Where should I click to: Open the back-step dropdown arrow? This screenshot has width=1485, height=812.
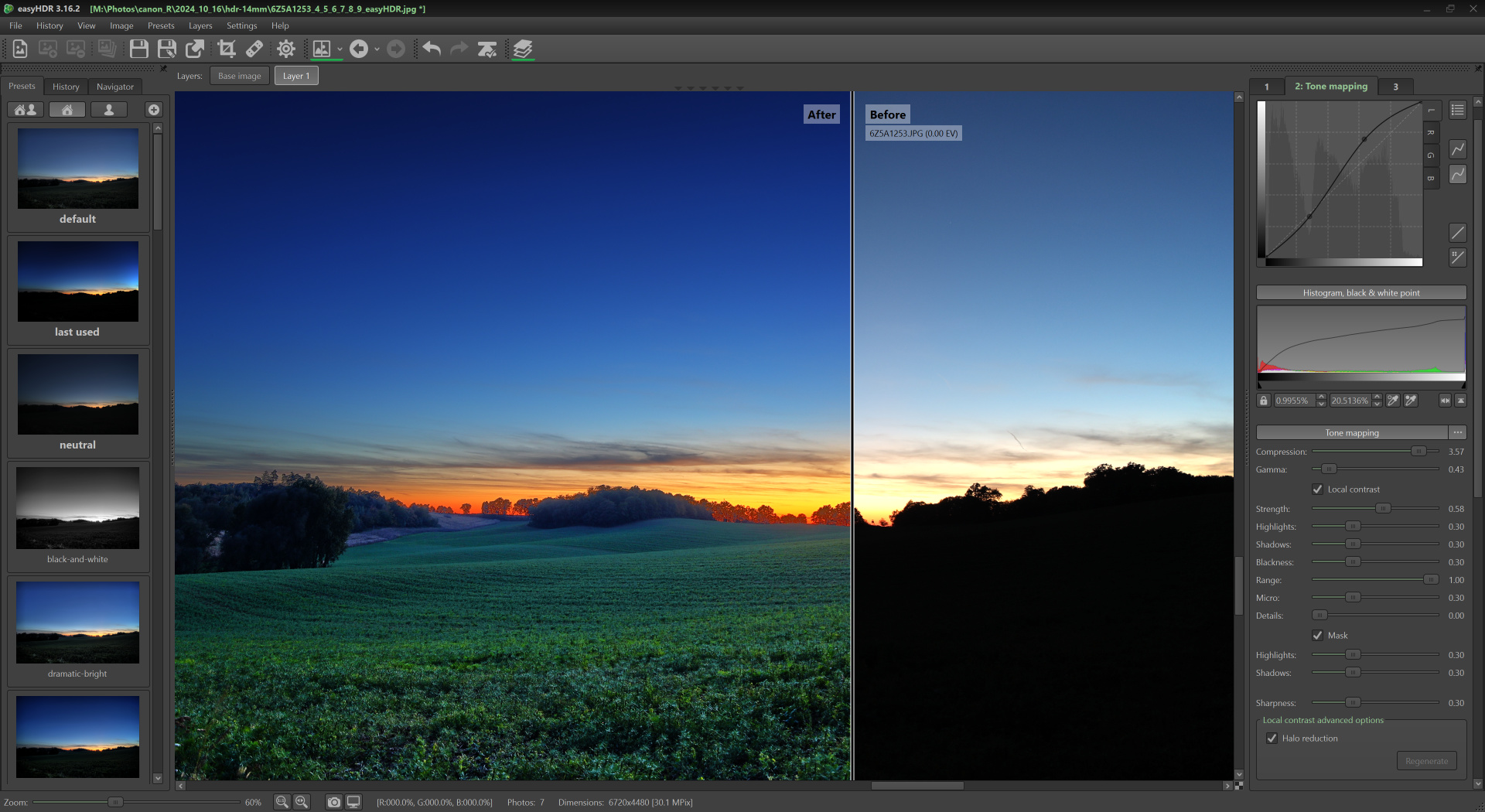click(x=377, y=49)
